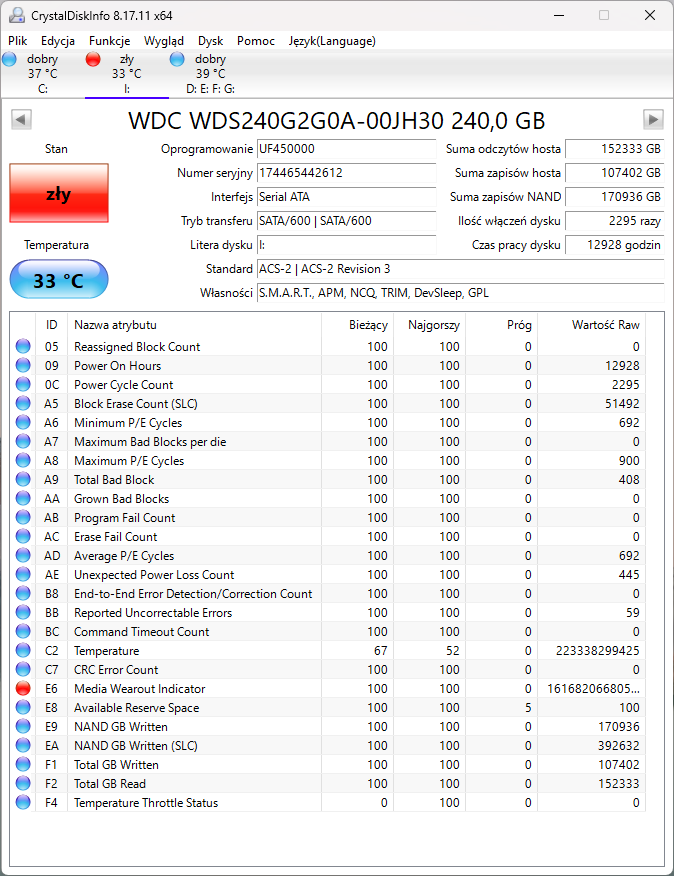Click the Suma odczytów hosta value 152333 GB
The width and height of the screenshot is (674, 876).
point(615,149)
